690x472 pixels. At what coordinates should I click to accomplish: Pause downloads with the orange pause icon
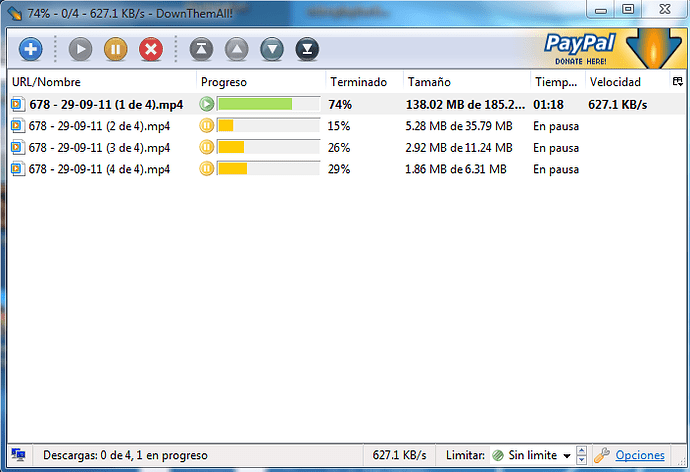[116, 49]
